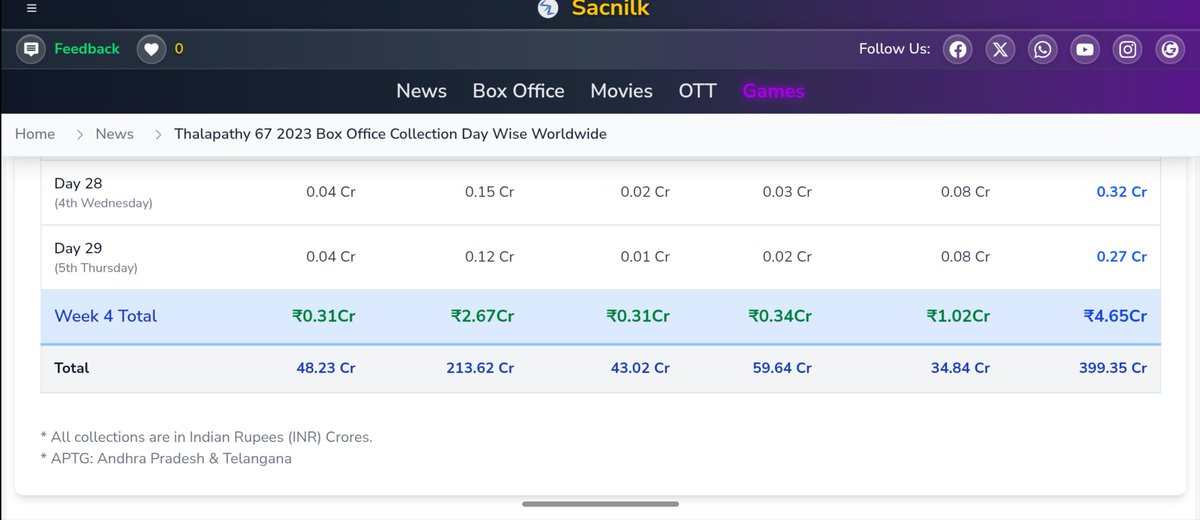This screenshot has width=1200, height=520.
Task: Select the Day 28 row label
Action: [78, 184]
